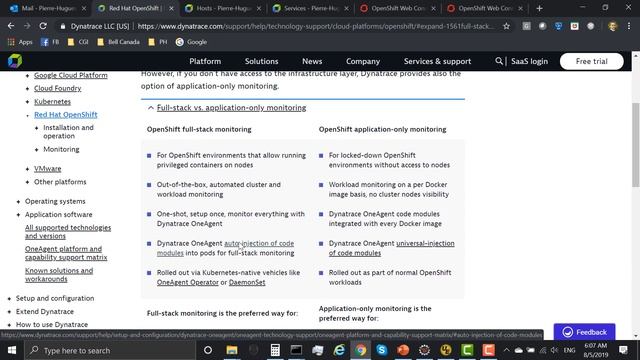This screenshot has height=360, width=640.
Task: Click the Free trial button
Action: coord(591,61)
